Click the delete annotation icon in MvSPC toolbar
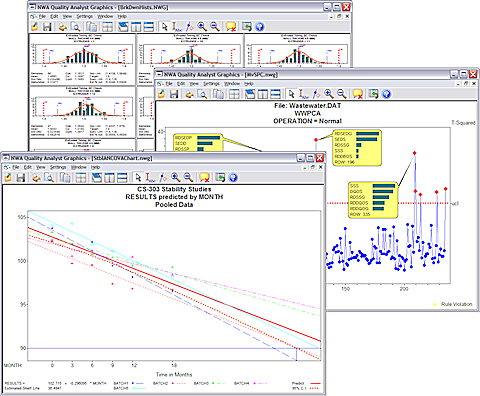This screenshot has height=396, width=480. point(357,94)
